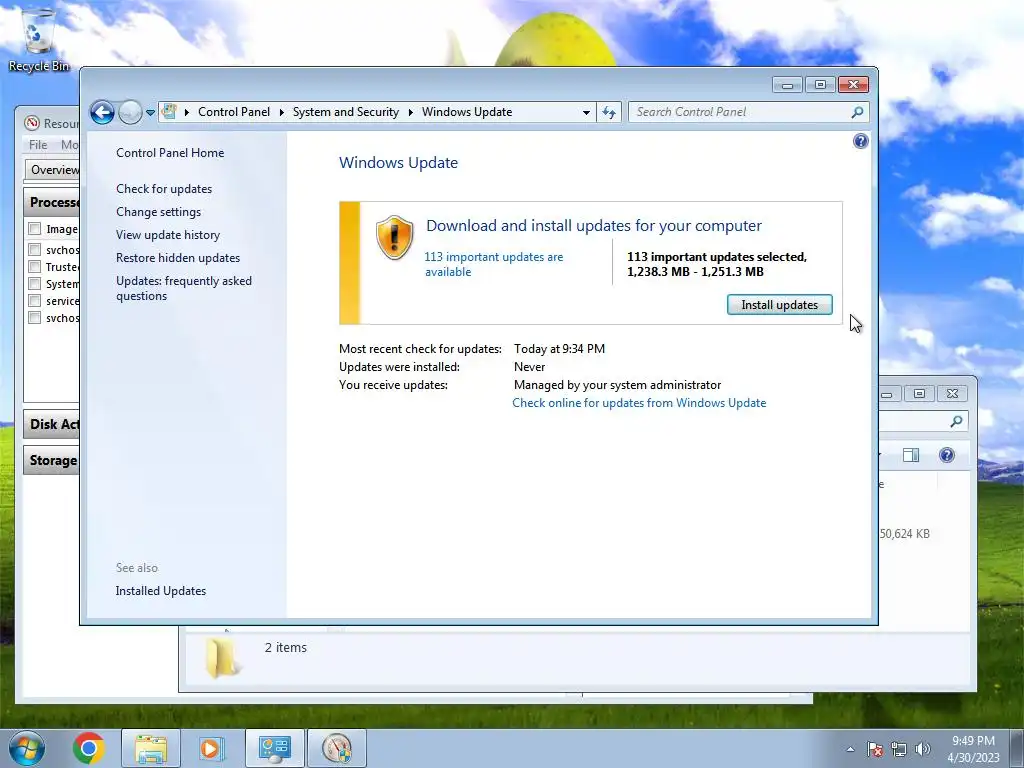Expand the Disk Activity section header
The width and height of the screenshot is (1024, 768).
pyautogui.click(x=52, y=424)
